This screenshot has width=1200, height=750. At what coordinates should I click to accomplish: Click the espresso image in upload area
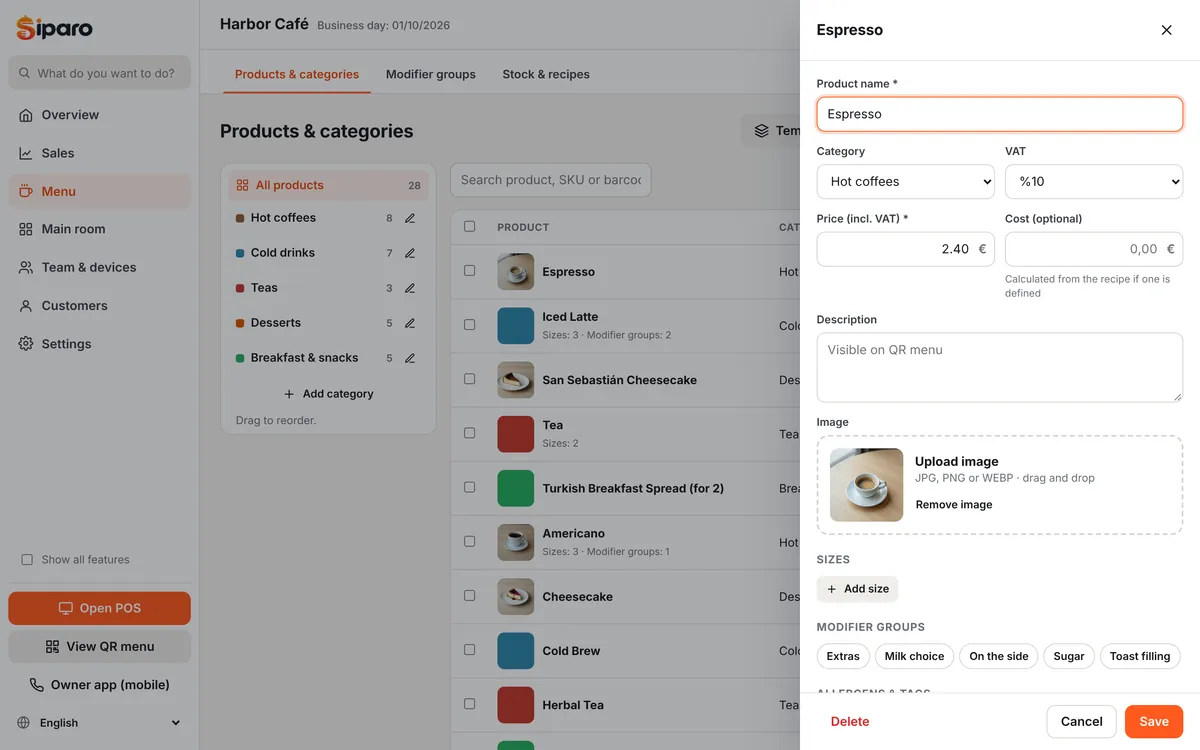866,485
